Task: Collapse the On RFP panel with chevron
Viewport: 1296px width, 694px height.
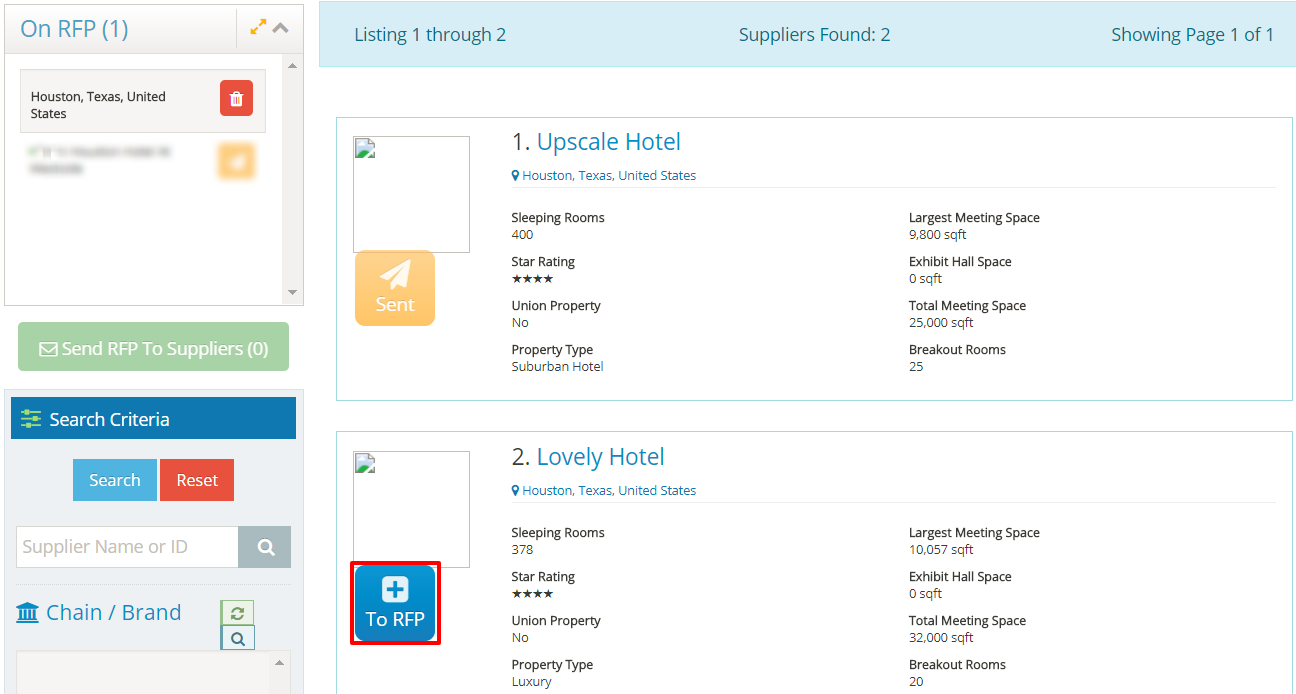Action: click(x=281, y=28)
